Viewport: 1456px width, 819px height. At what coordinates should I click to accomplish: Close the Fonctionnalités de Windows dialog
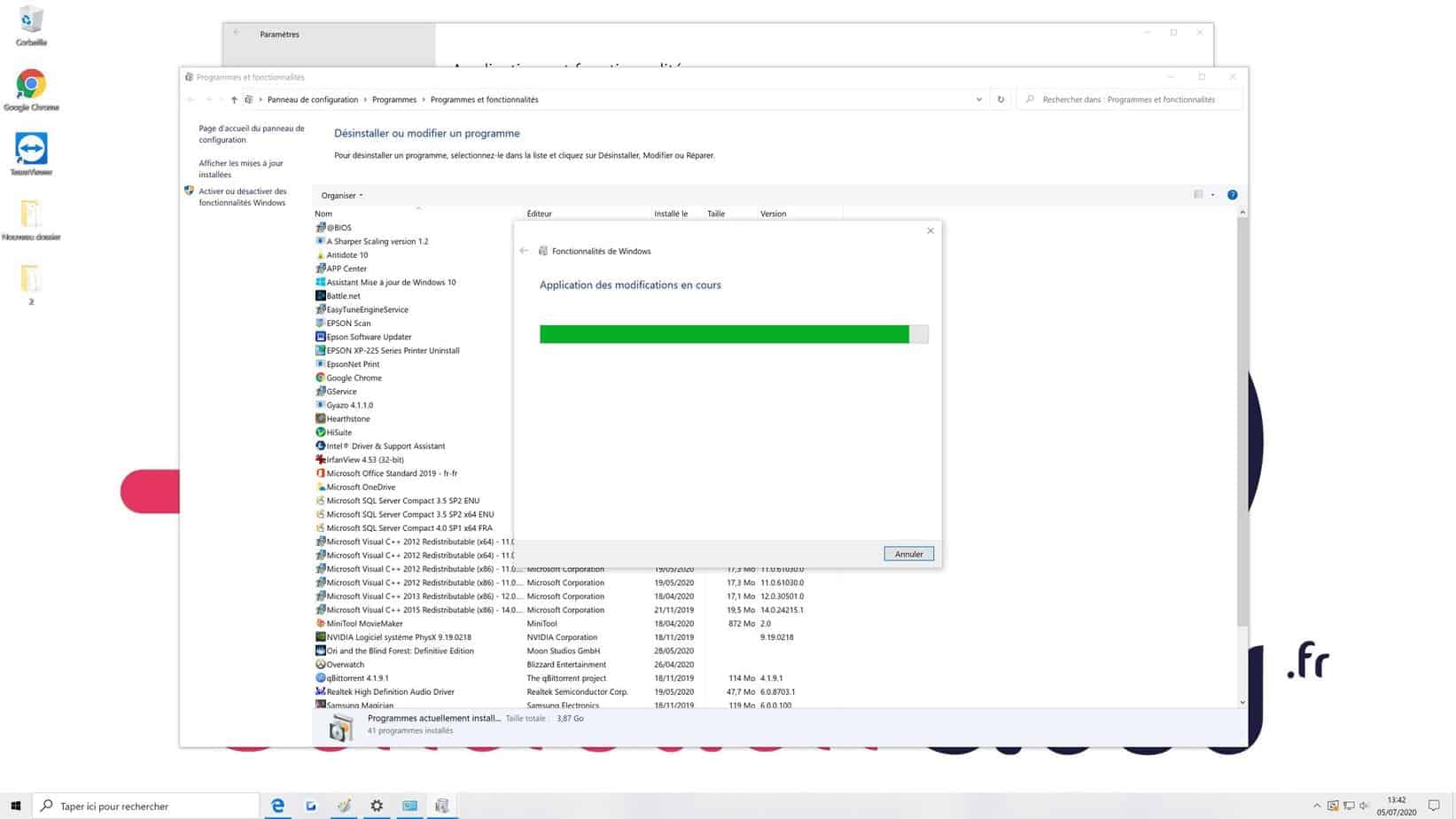click(930, 230)
